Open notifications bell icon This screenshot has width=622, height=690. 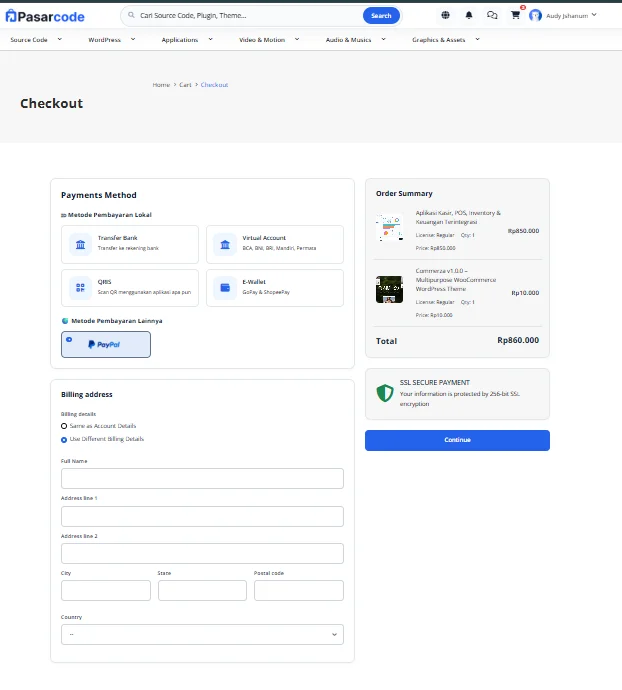[x=469, y=15]
